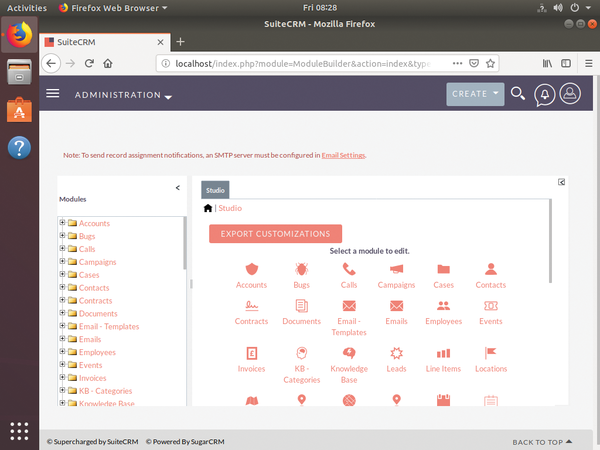Viewport: 600px width, 450px height.
Task: Expand the Contacts folder in tree
Action: coord(62,287)
